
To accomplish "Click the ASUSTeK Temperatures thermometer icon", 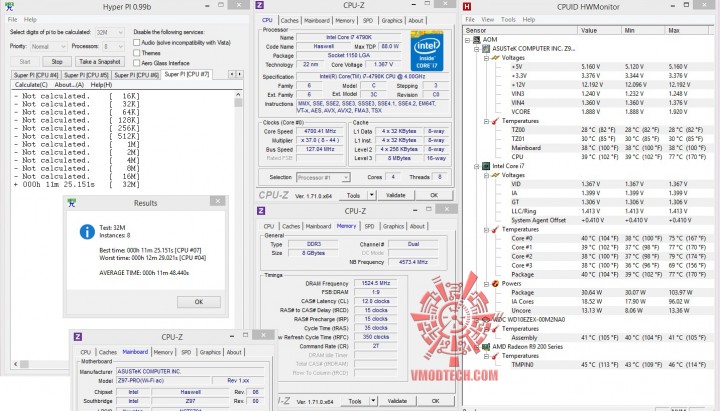I will point(495,121).
